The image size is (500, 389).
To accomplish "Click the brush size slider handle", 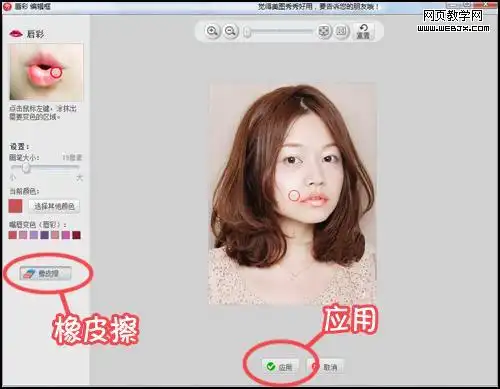I will [26, 168].
